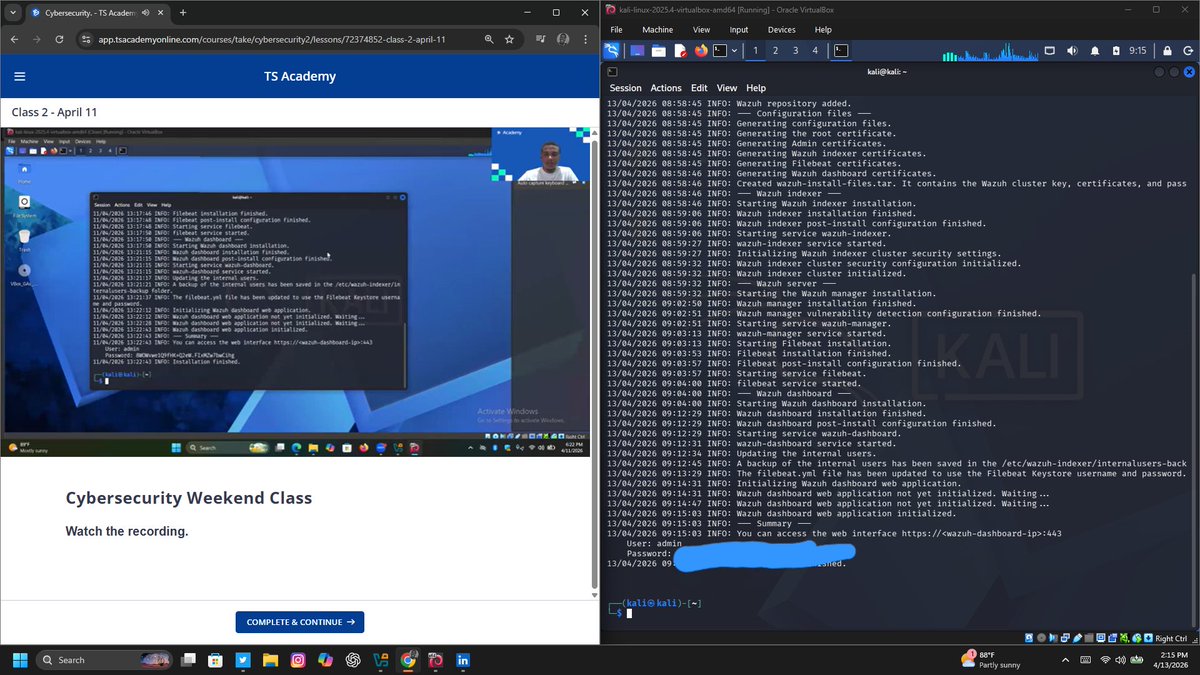Open the Kali dragon applications menu
This screenshot has width=1200, height=675.
click(x=612, y=50)
